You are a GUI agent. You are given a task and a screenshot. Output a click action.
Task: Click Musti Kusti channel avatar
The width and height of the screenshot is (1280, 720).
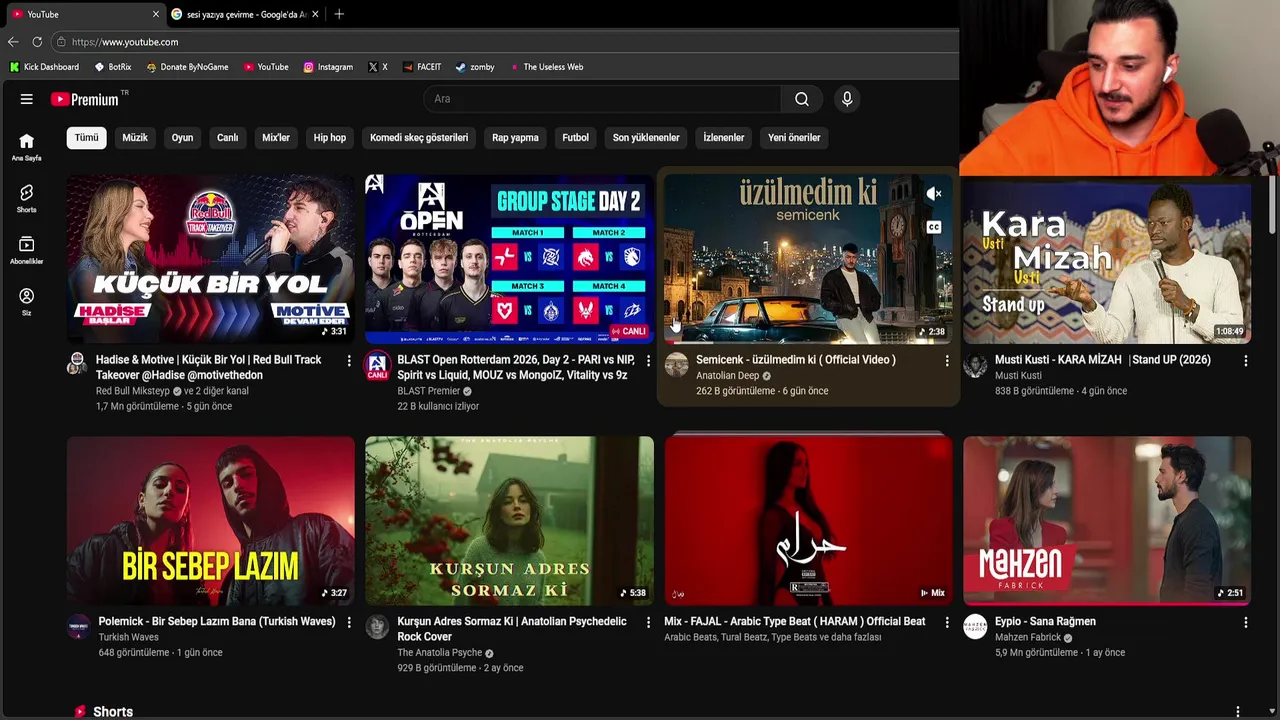[975, 364]
